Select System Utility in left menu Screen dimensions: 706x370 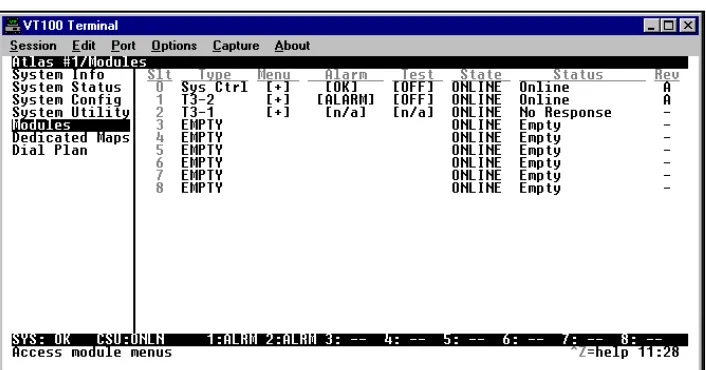(x=71, y=113)
